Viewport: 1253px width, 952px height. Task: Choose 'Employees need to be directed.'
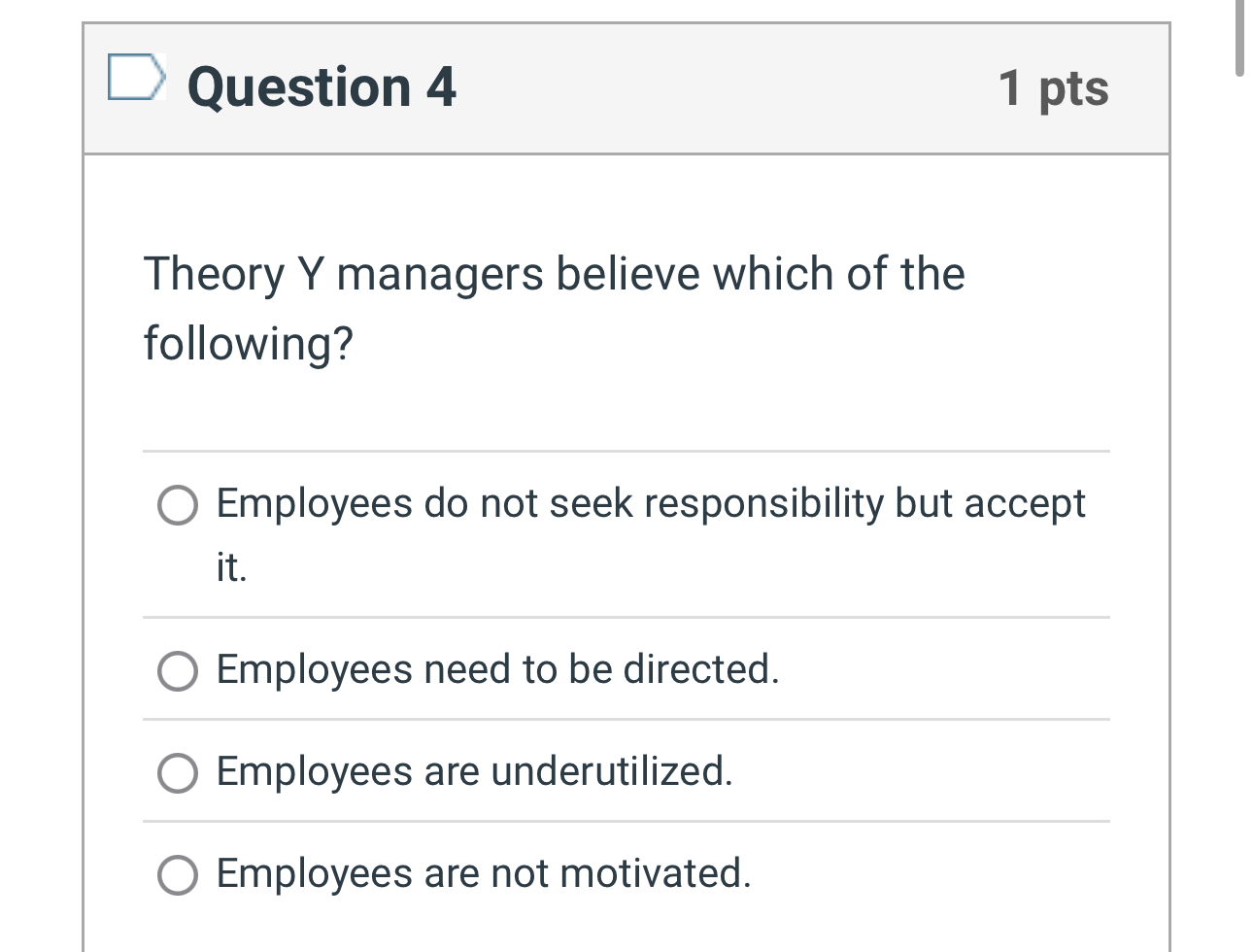pyautogui.click(x=177, y=669)
